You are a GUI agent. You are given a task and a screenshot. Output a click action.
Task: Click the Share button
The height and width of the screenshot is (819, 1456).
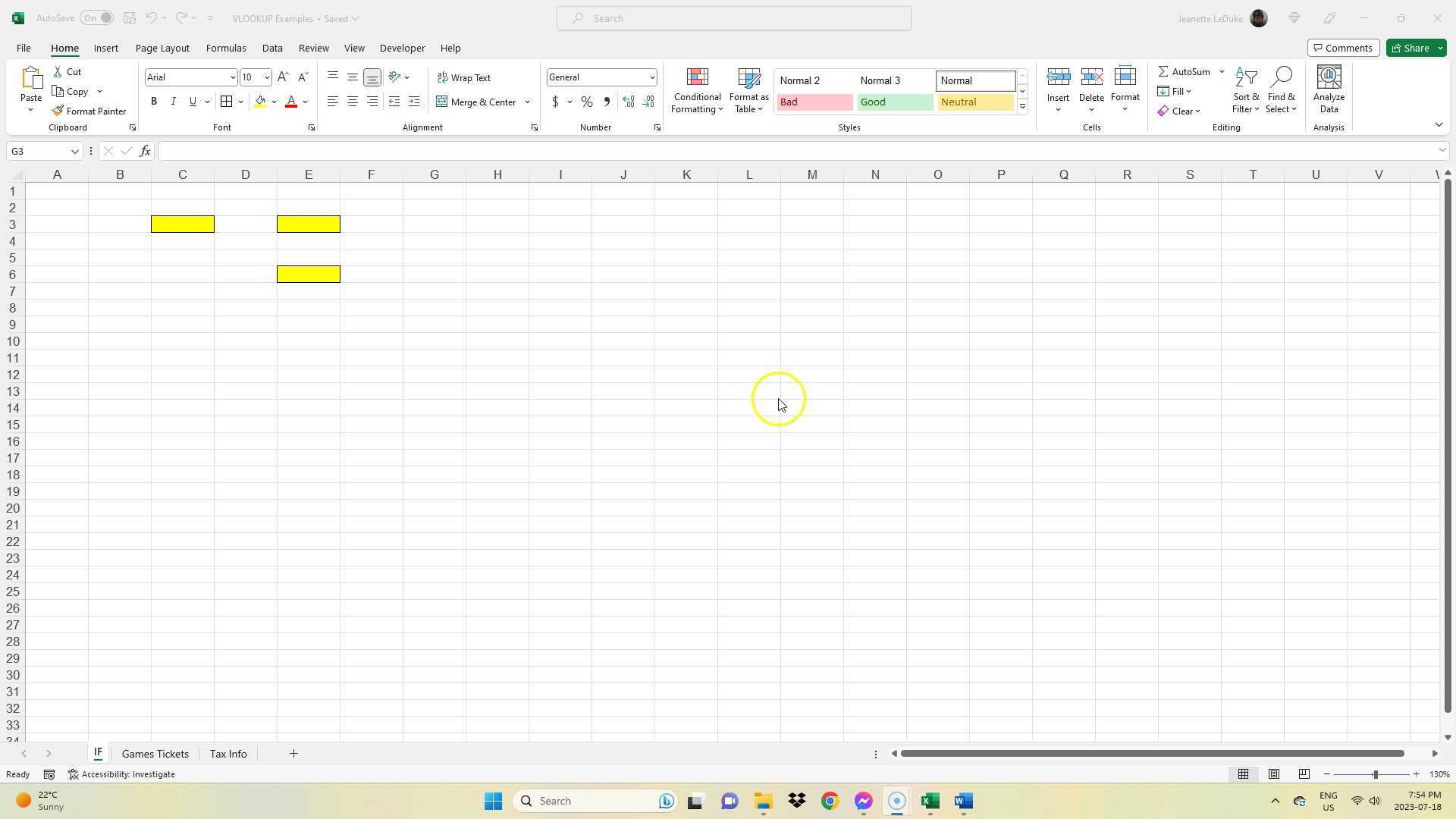click(x=1412, y=48)
